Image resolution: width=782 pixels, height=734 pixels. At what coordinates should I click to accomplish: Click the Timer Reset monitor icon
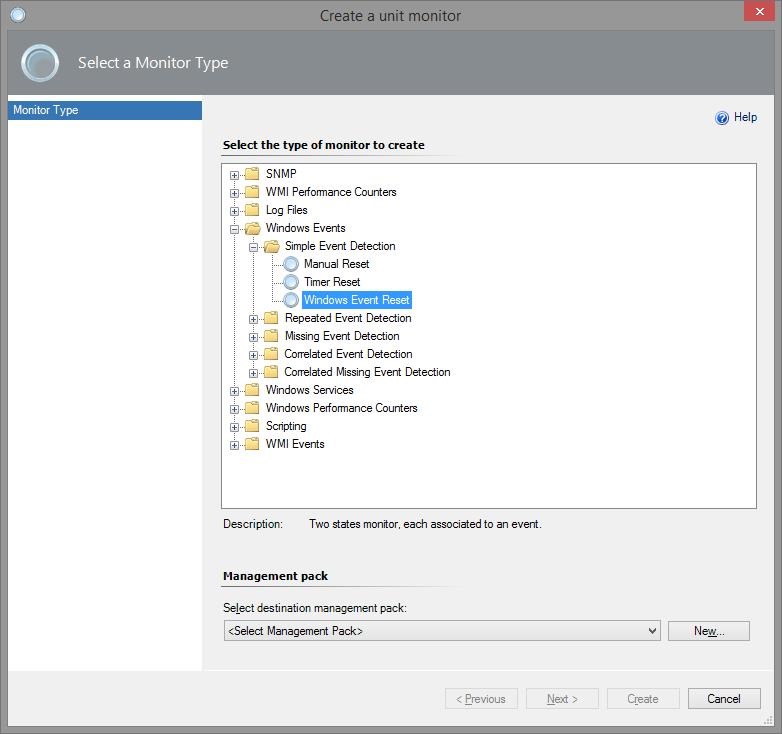(291, 282)
